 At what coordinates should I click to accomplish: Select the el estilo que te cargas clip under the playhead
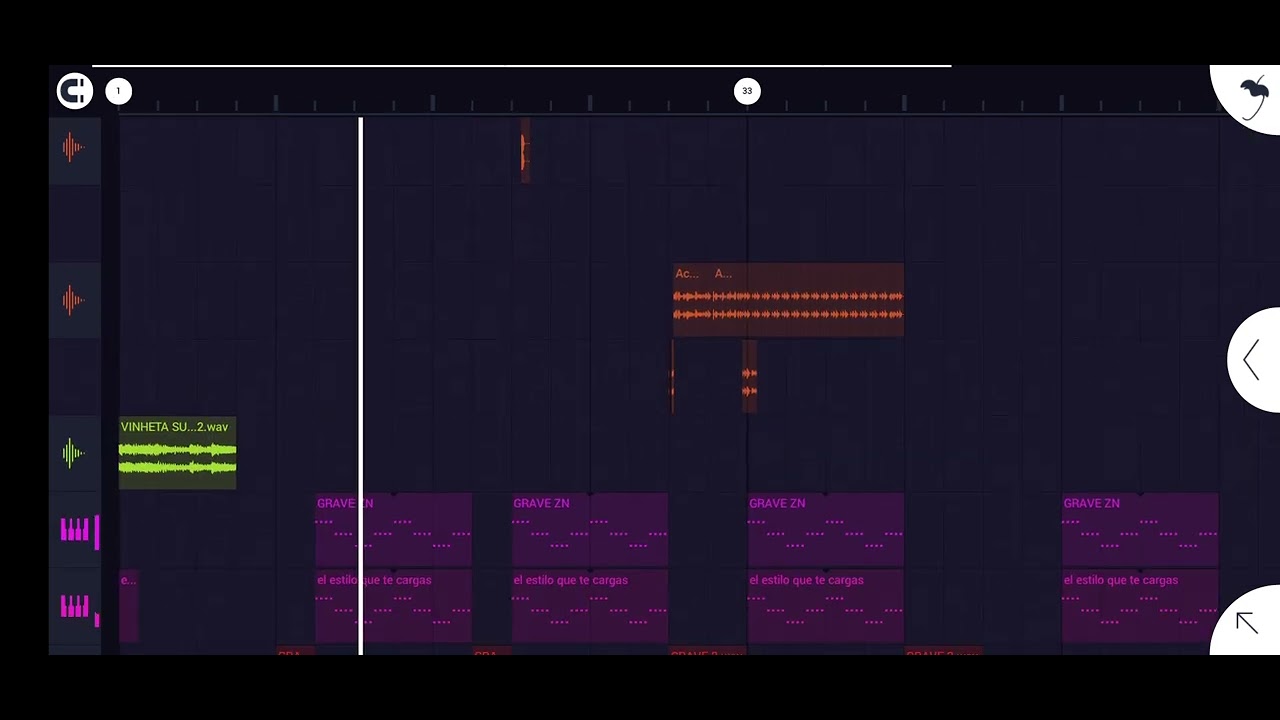point(393,606)
